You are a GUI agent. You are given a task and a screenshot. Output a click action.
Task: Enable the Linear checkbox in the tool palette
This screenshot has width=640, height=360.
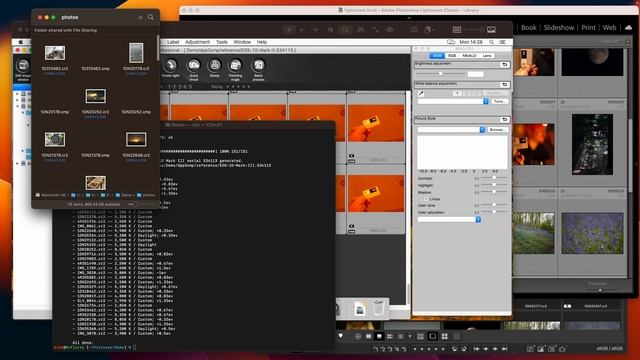(x=426, y=199)
